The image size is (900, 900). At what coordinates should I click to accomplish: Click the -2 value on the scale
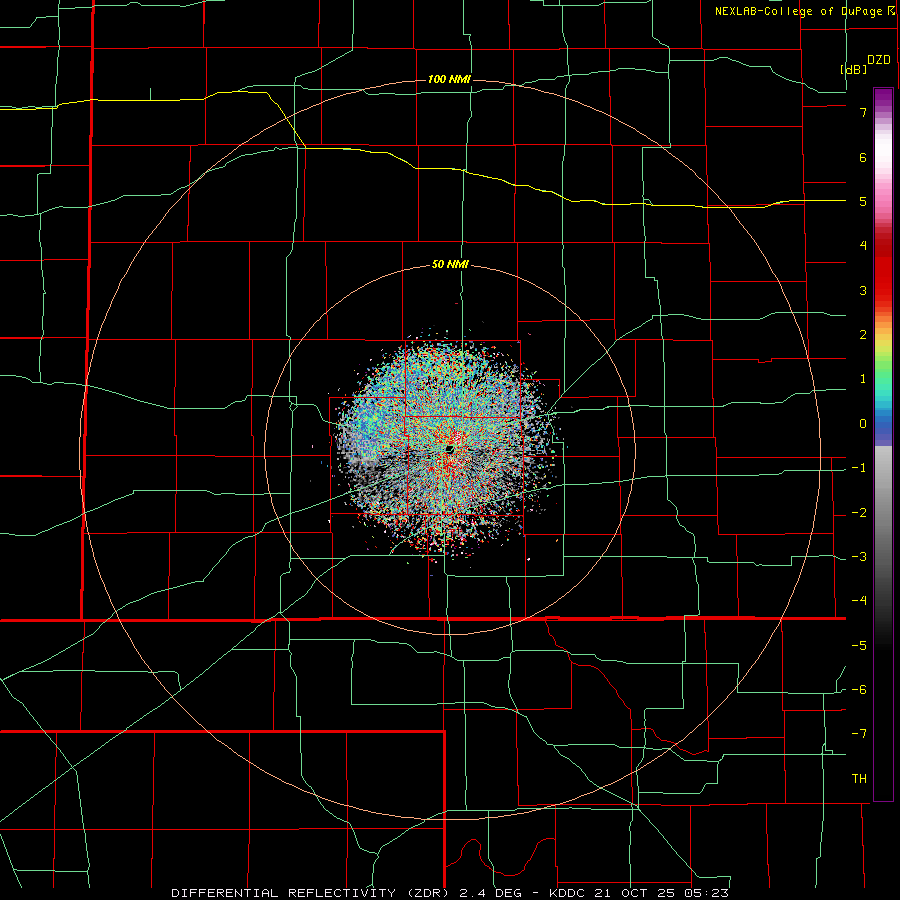[x=859, y=513]
